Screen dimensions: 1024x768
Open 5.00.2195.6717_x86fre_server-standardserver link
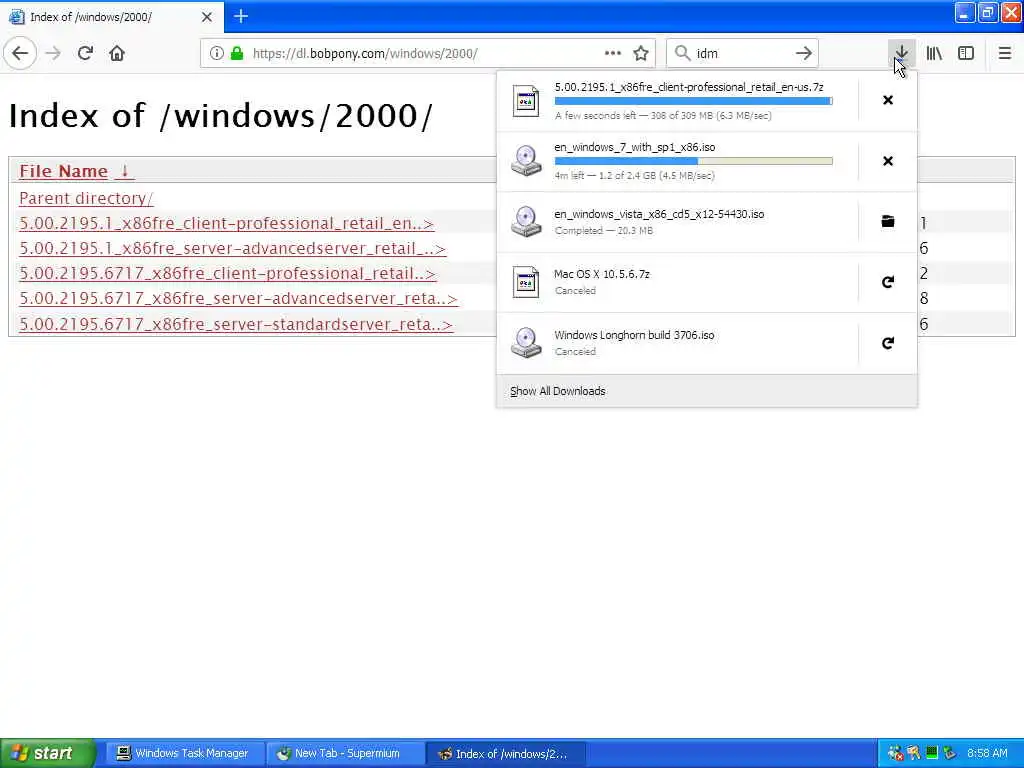(x=236, y=324)
